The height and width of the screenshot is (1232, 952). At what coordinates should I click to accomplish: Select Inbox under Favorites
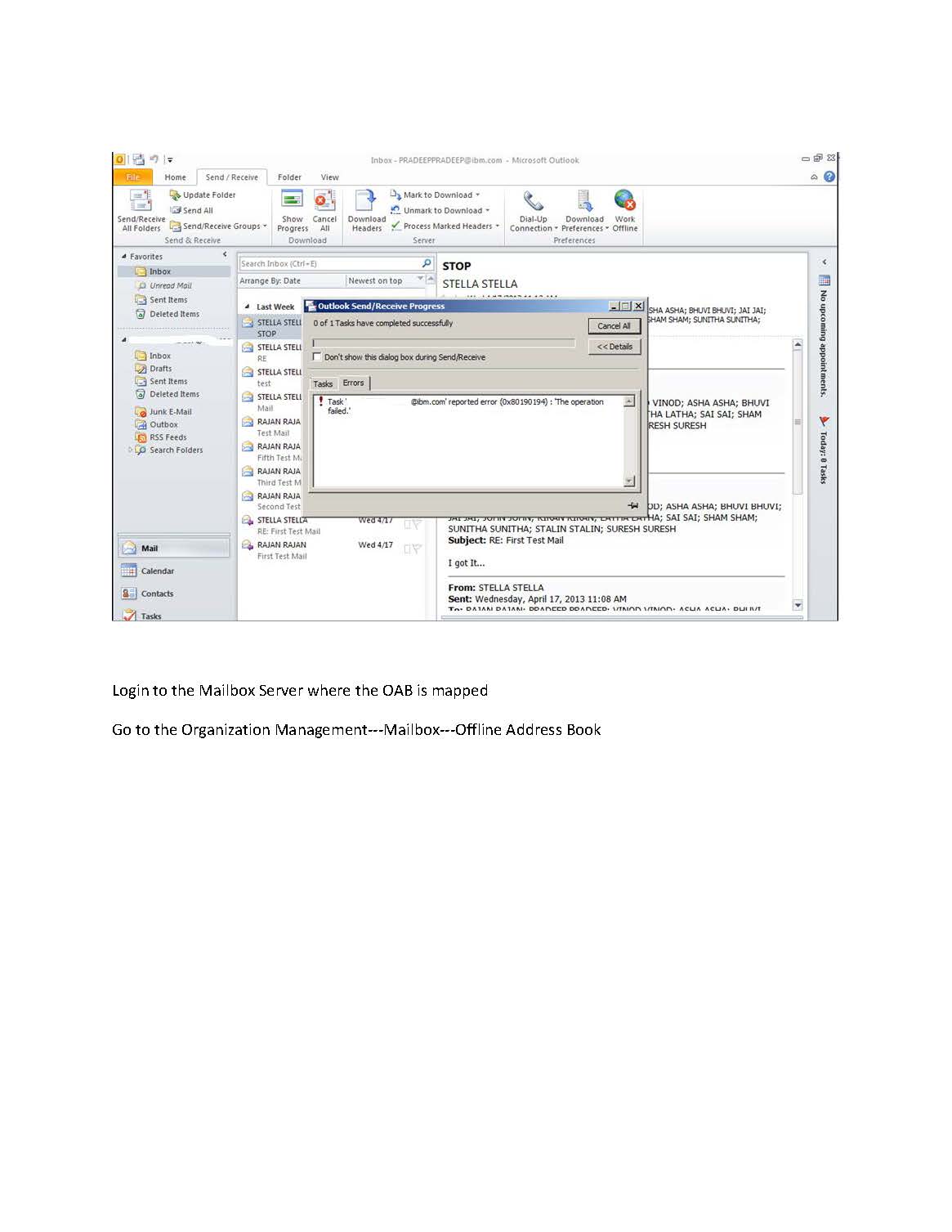[x=173, y=271]
